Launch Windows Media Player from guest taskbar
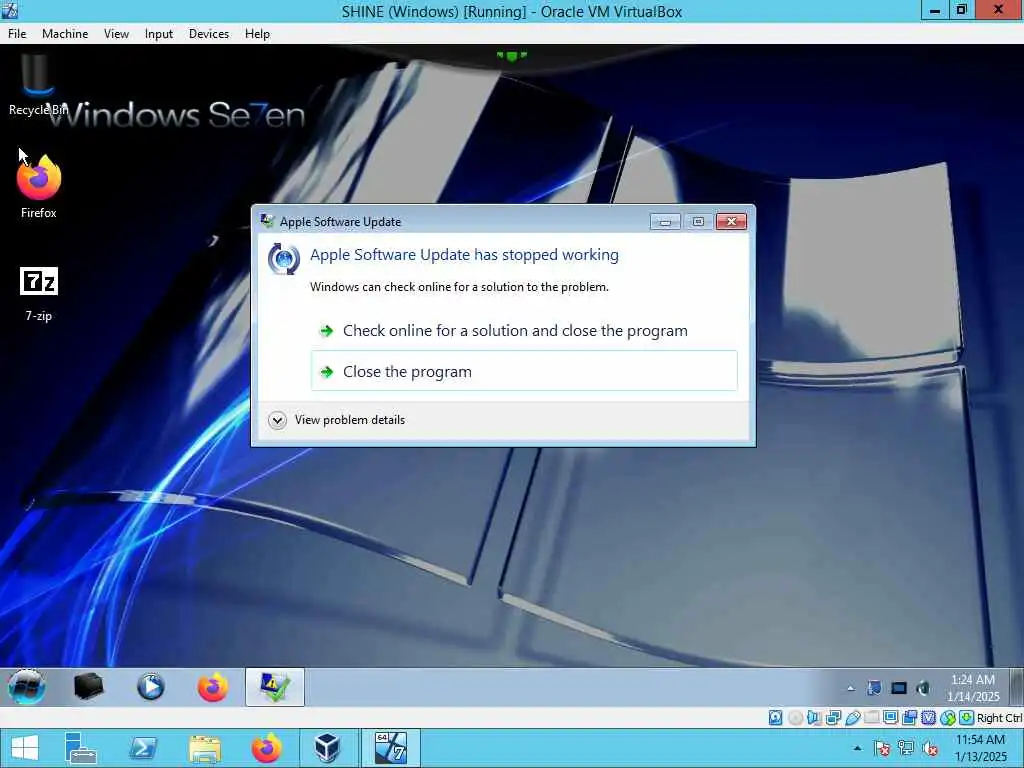This screenshot has height=768, width=1024. [150, 687]
